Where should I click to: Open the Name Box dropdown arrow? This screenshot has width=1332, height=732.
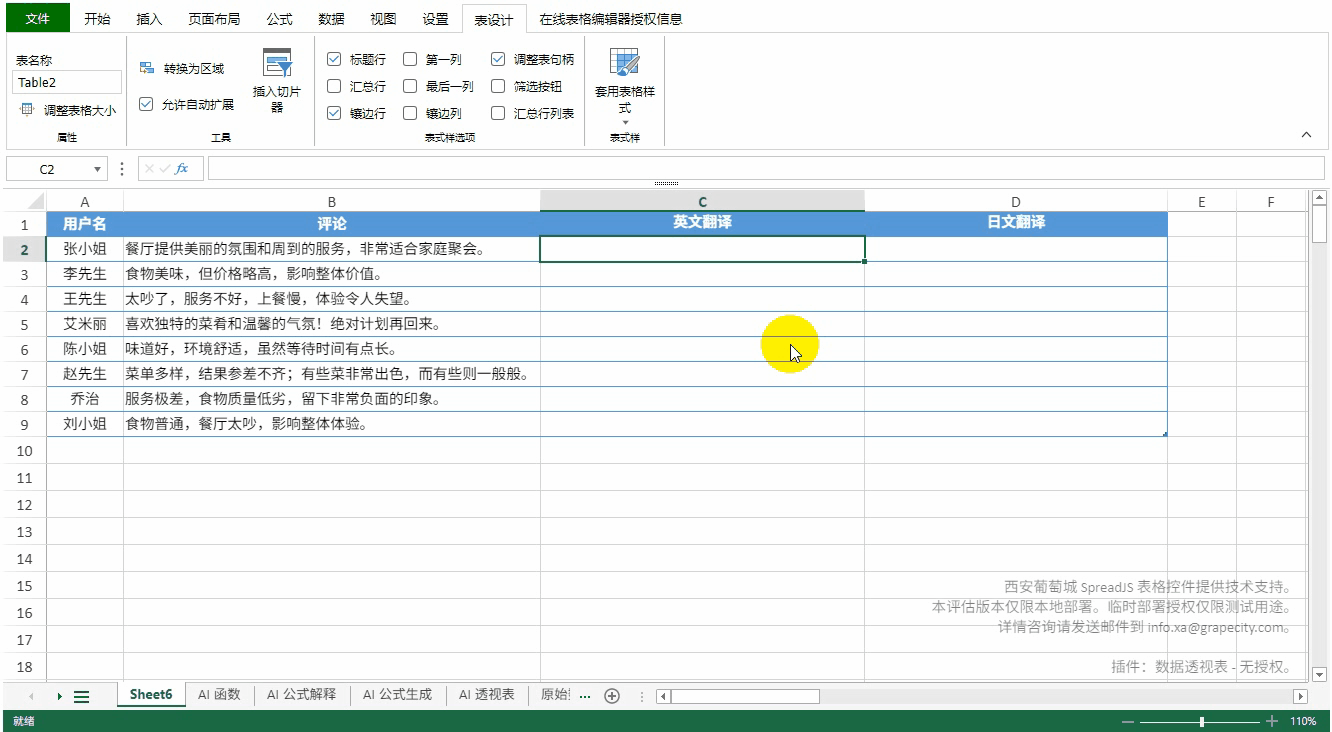click(97, 170)
